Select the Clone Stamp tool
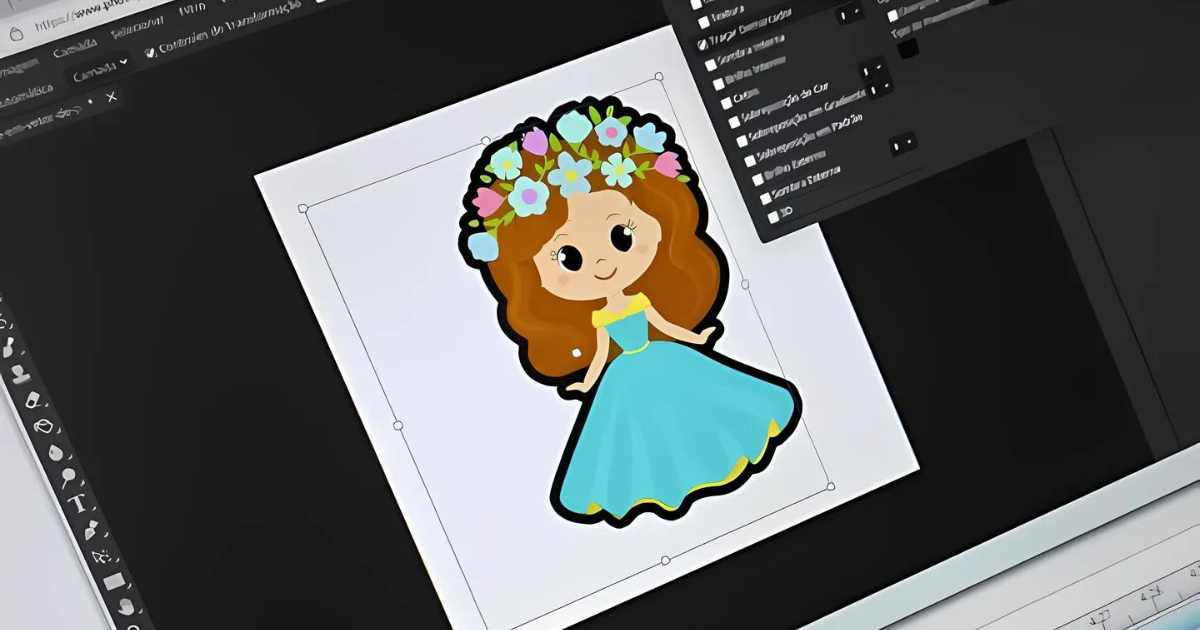 click(20, 374)
